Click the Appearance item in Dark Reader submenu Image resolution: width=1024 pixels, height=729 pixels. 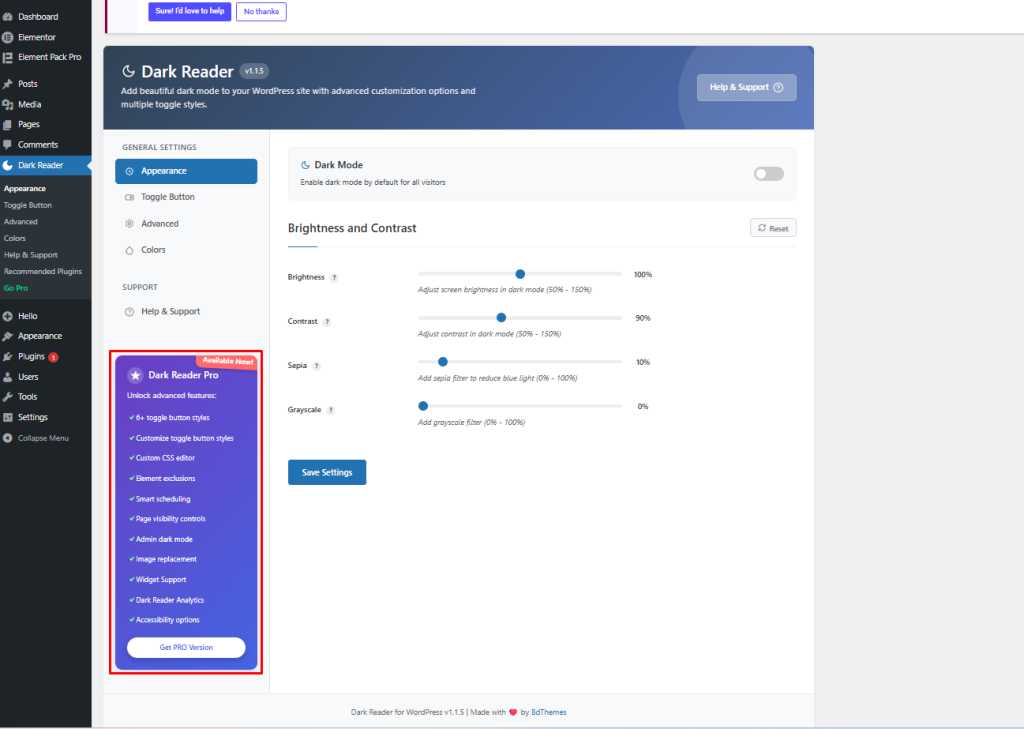click(25, 189)
